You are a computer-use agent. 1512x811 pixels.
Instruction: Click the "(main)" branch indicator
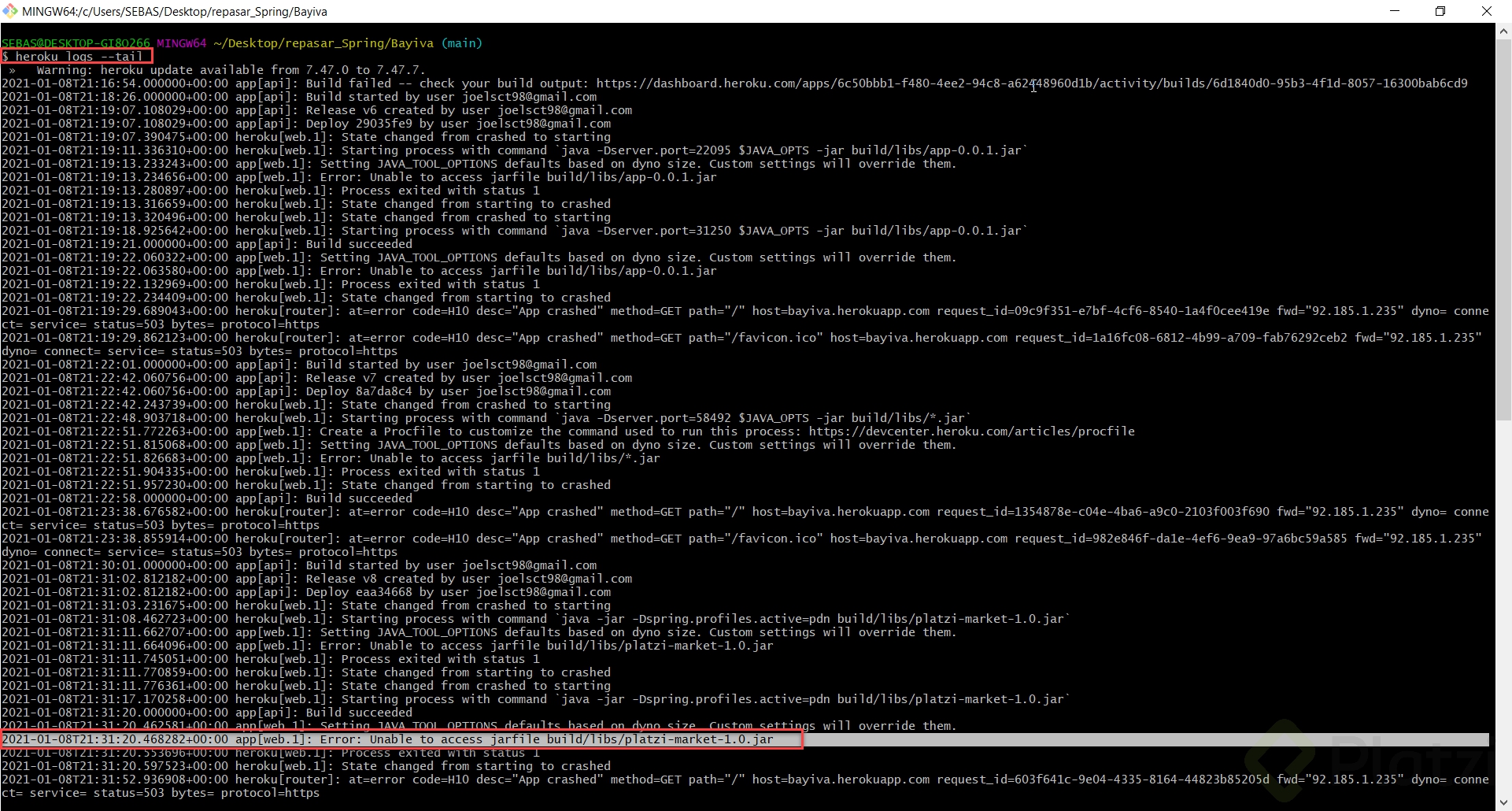tap(461, 43)
